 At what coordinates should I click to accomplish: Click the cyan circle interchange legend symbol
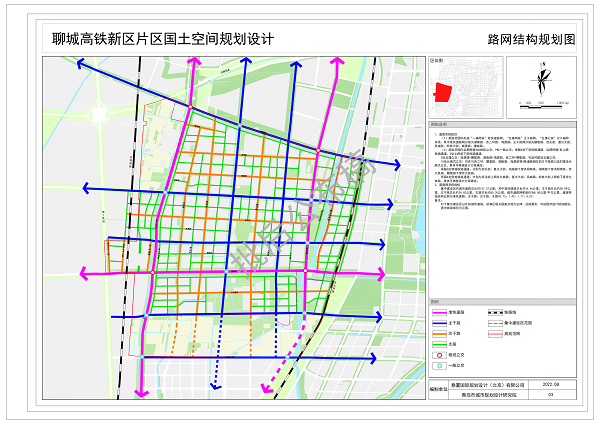pos(440,368)
